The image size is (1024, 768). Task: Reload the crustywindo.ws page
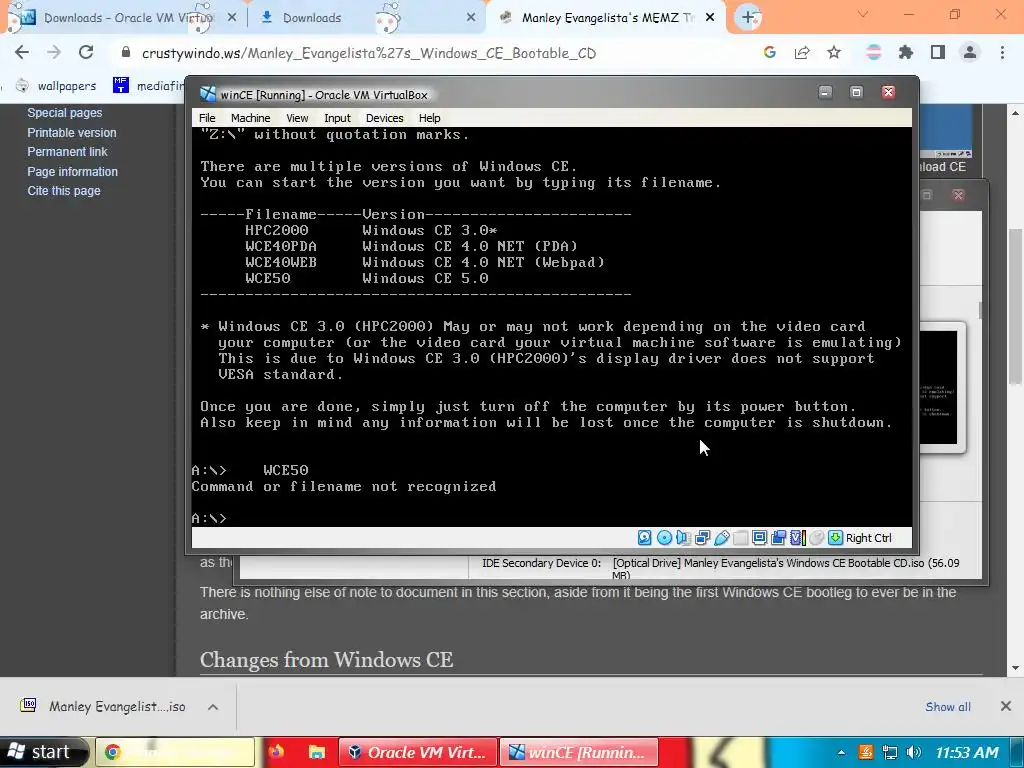point(86,52)
